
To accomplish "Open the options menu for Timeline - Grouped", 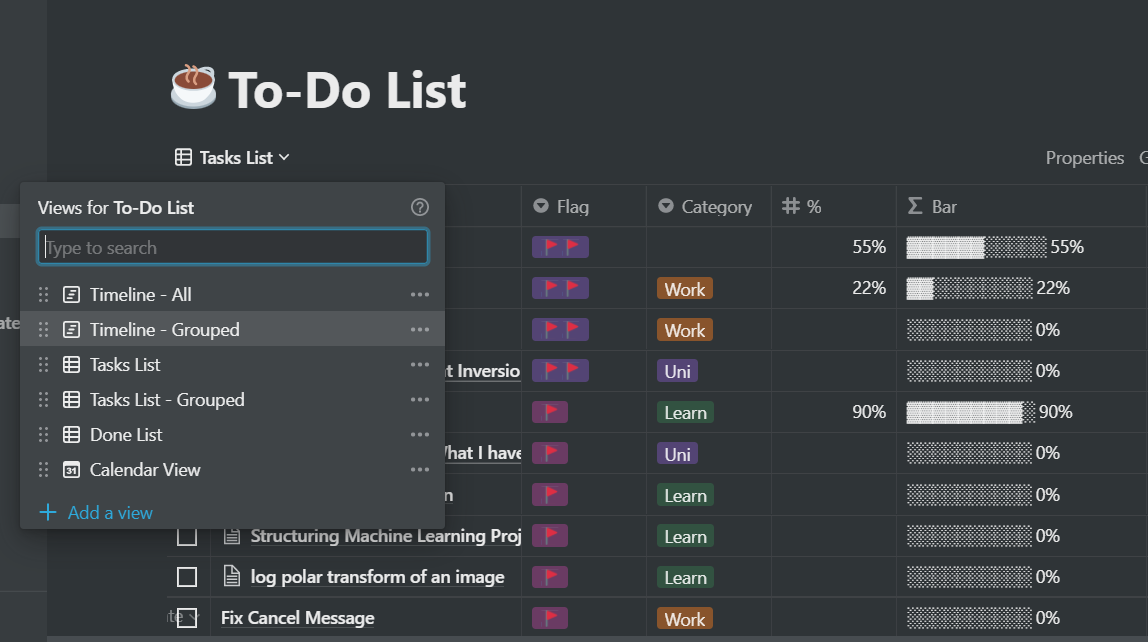I will click(x=420, y=329).
